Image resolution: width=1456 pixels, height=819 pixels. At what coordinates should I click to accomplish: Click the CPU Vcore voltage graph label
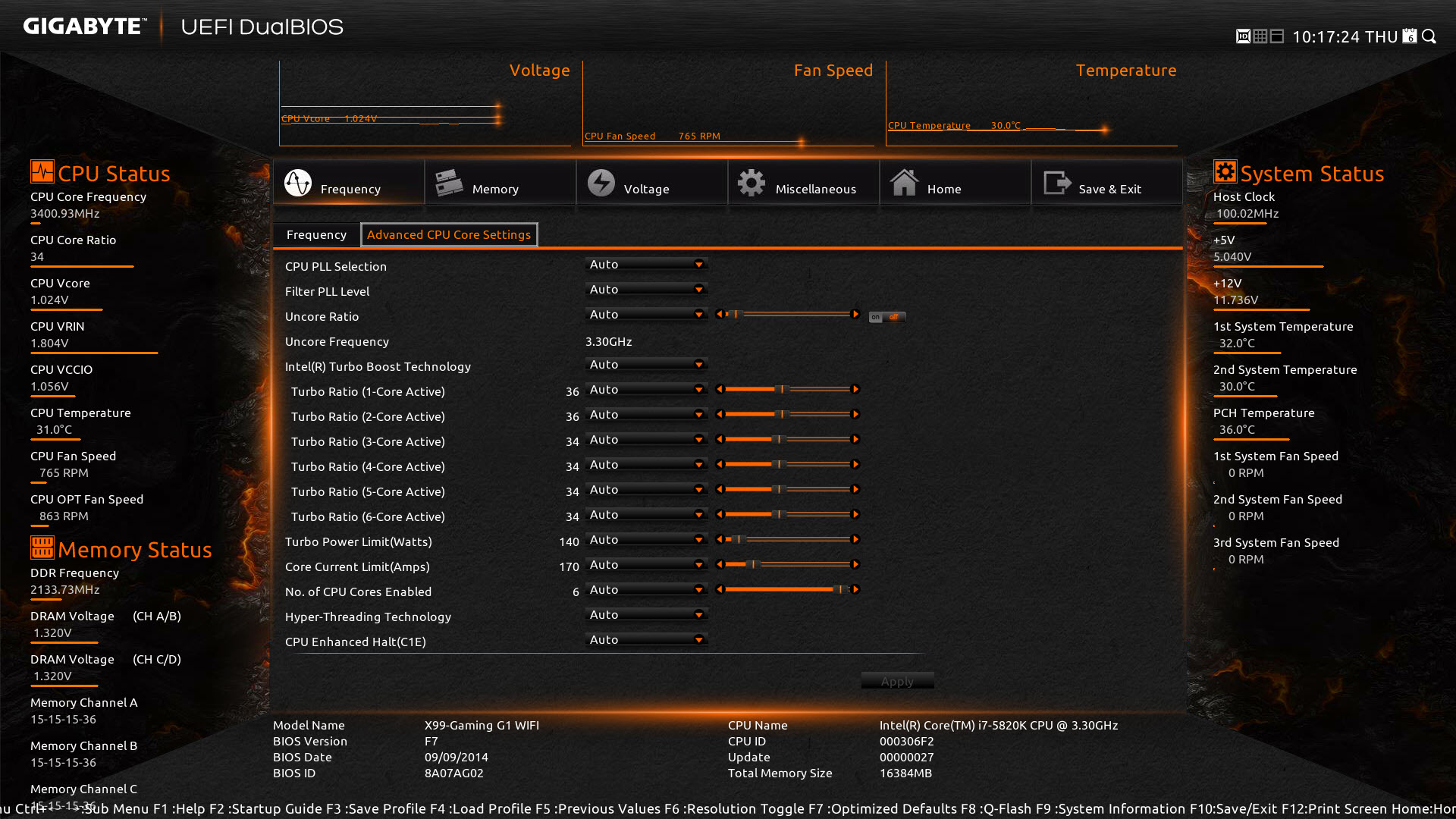[329, 118]
